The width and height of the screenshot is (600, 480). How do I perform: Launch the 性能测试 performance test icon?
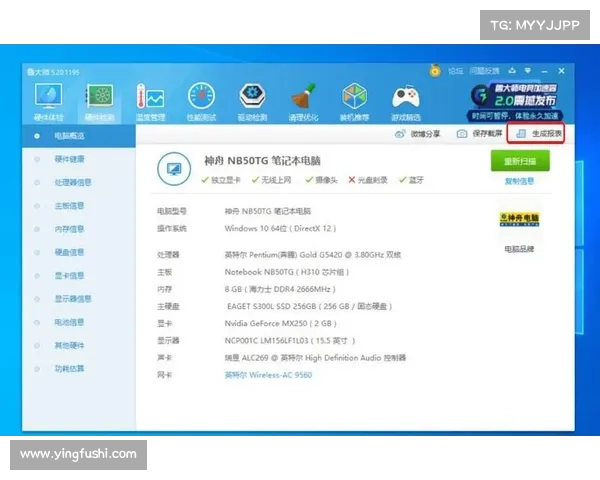[x=201, y=102]
